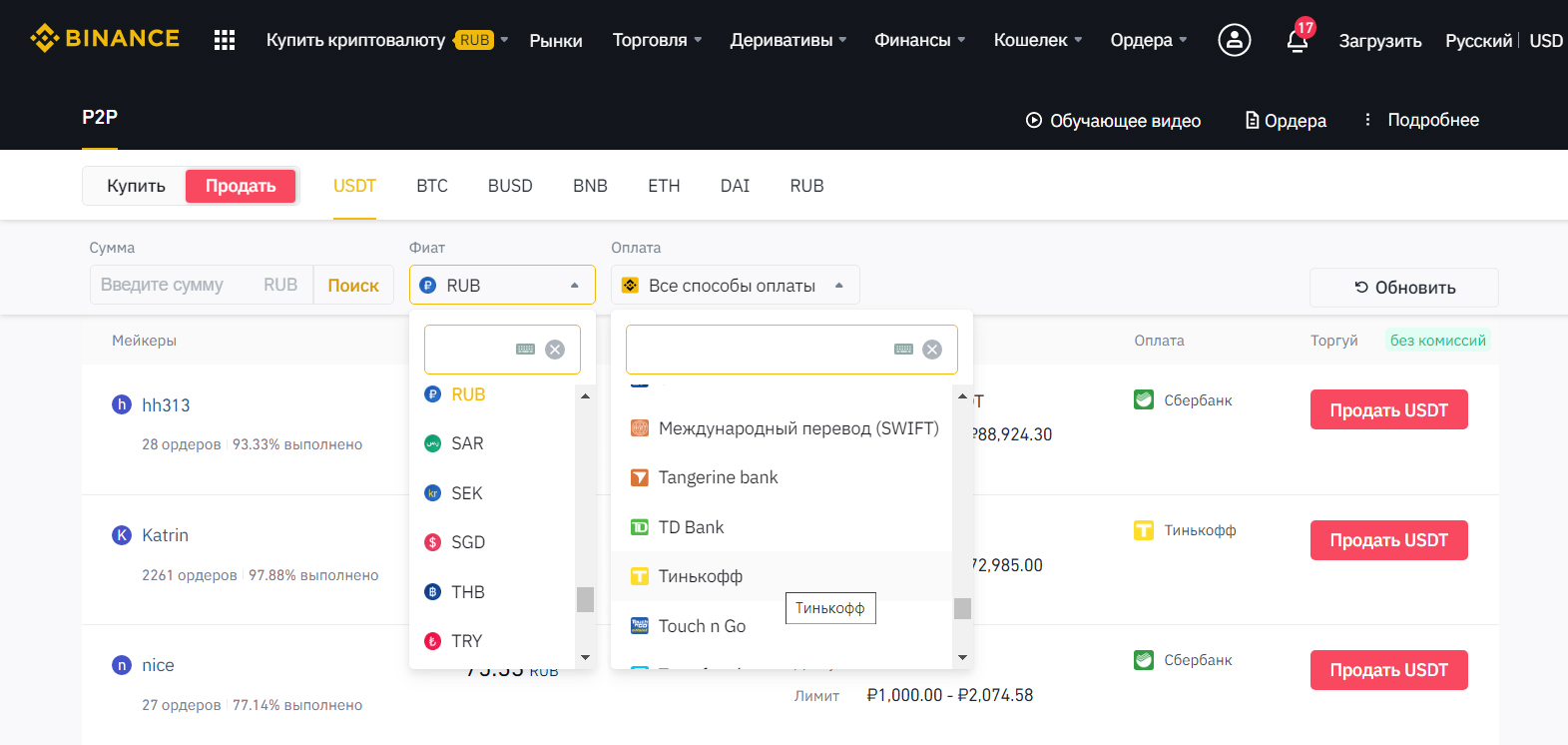Screen dimensions: 1568x745
Task: Open the Финансы menu dropdown
Action: point(920,40)
